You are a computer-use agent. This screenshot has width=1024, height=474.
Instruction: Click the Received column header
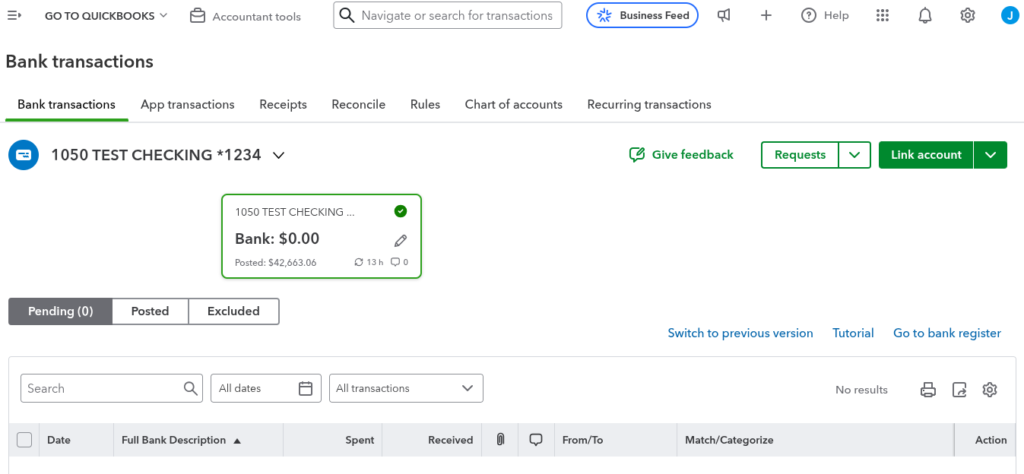(x=451, y=440)
